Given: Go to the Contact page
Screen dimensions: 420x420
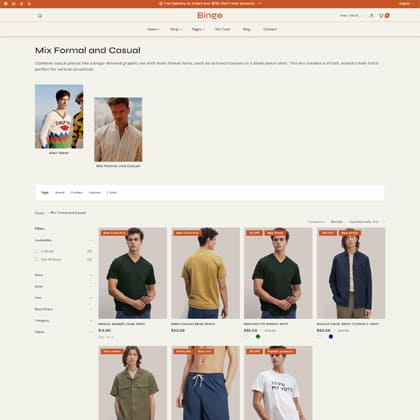Looking at the screenshot, I should point(270,29).
